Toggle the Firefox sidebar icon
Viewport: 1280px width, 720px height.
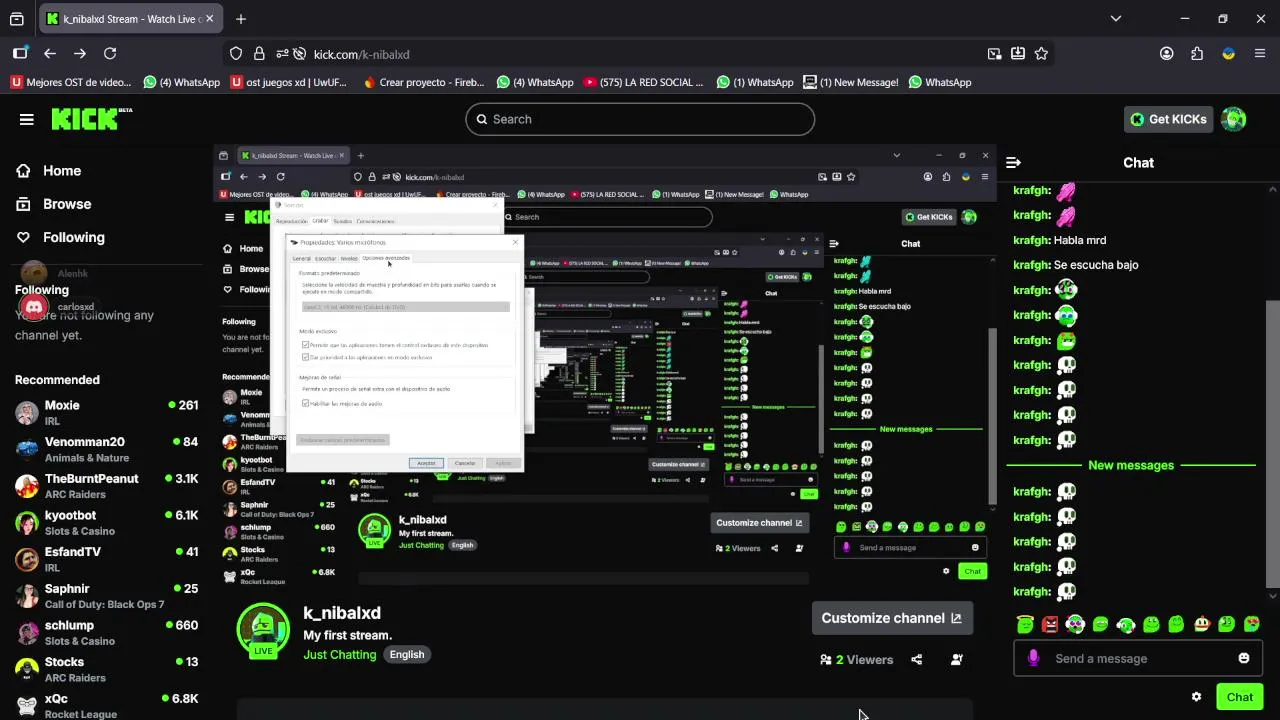click(x=20, y=54)
